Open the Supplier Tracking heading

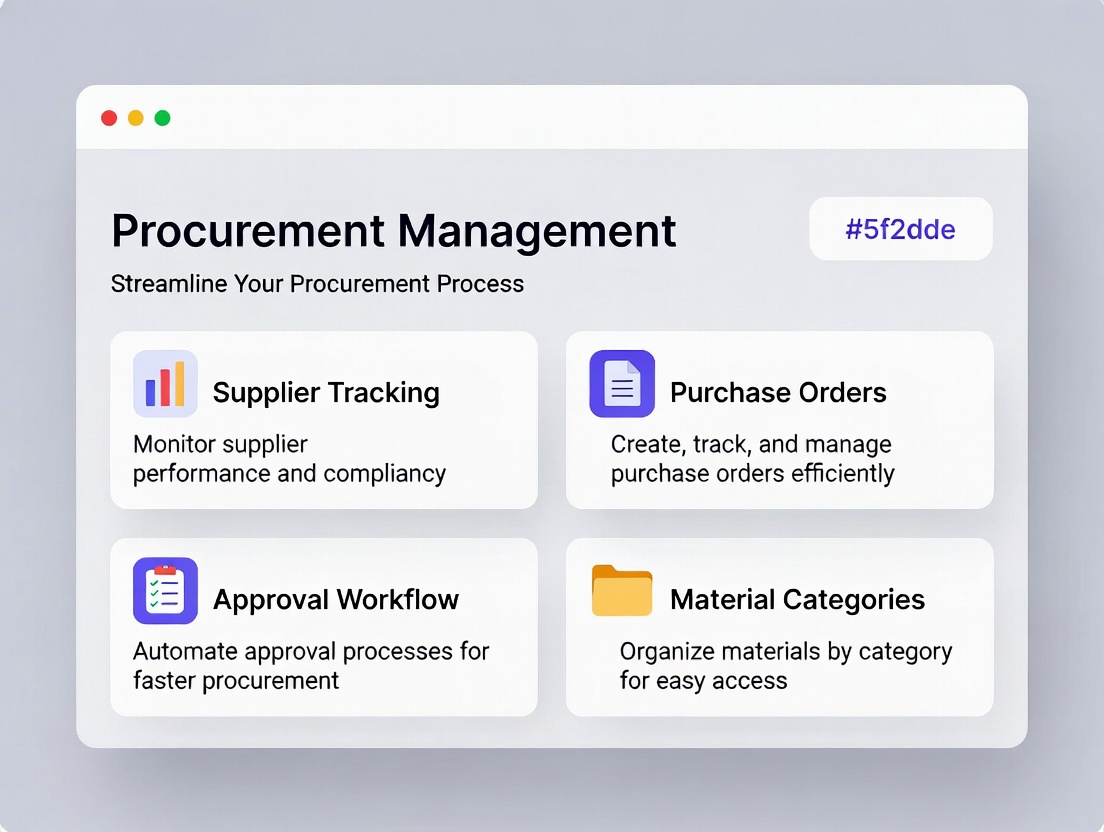pos(326,393)
